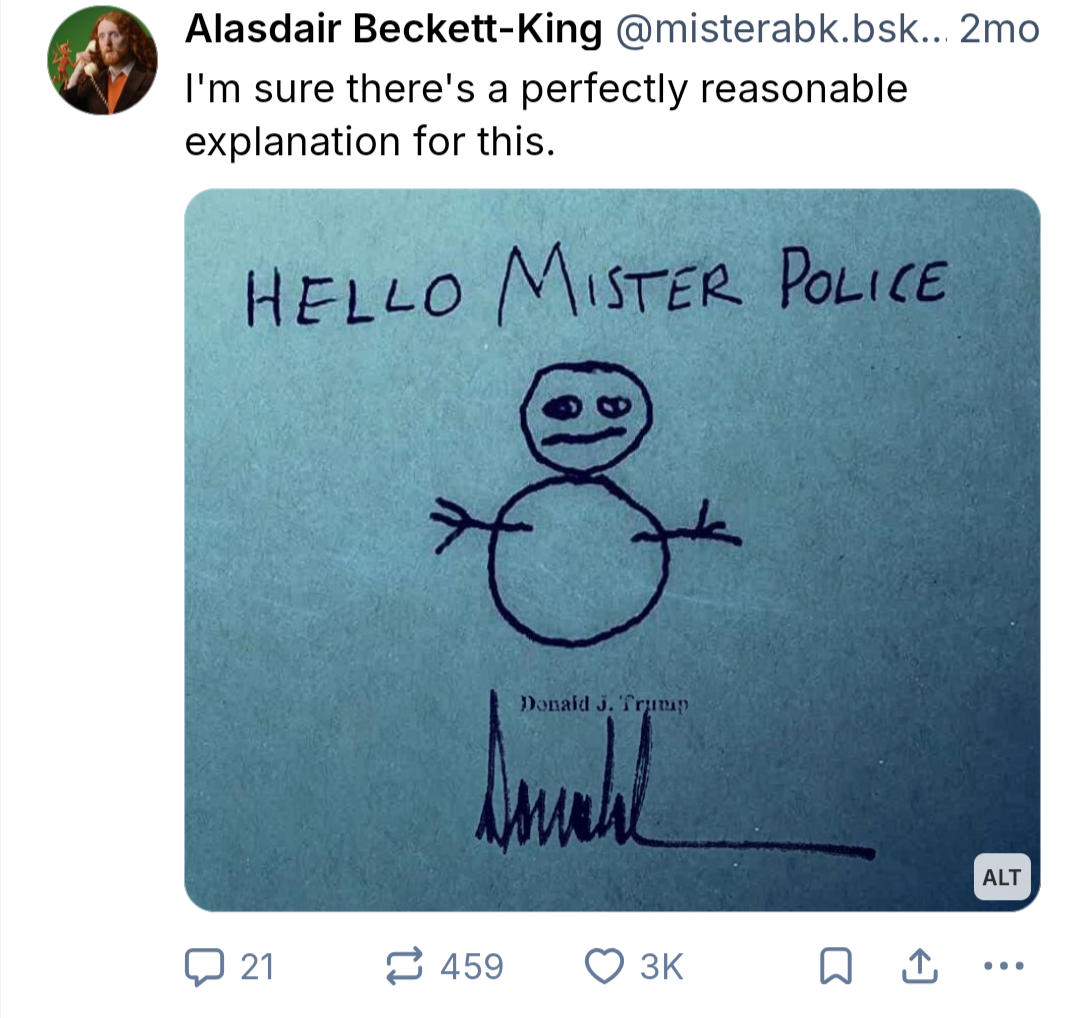Image resolution: width=1080 pixels, height=1018 pixels.
Task: Click the repost count 459
Action: pyautogui.click(x=471, y=966)
